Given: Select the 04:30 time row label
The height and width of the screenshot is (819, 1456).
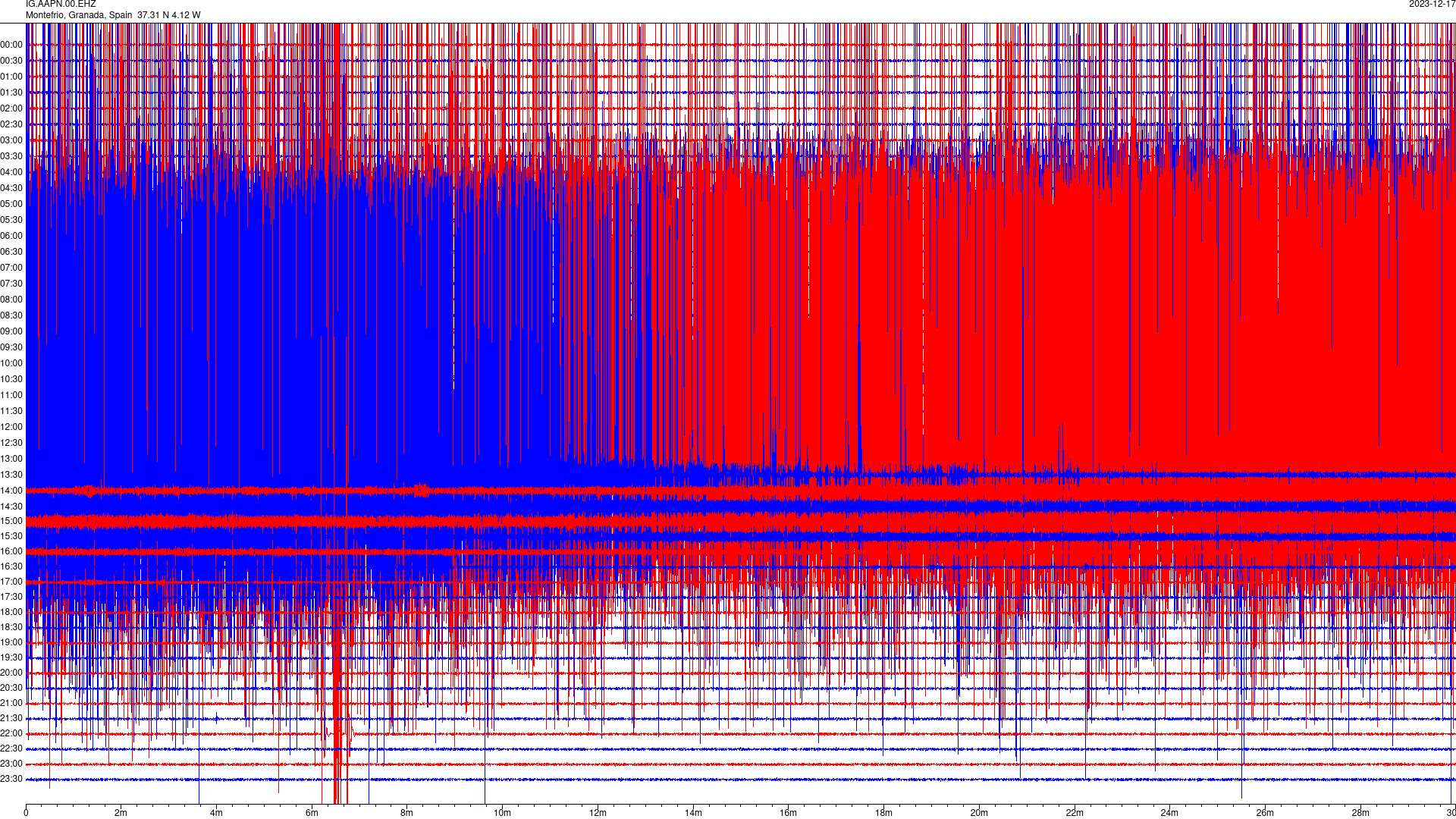Looking at the screenshot, I should pos(11,188).
